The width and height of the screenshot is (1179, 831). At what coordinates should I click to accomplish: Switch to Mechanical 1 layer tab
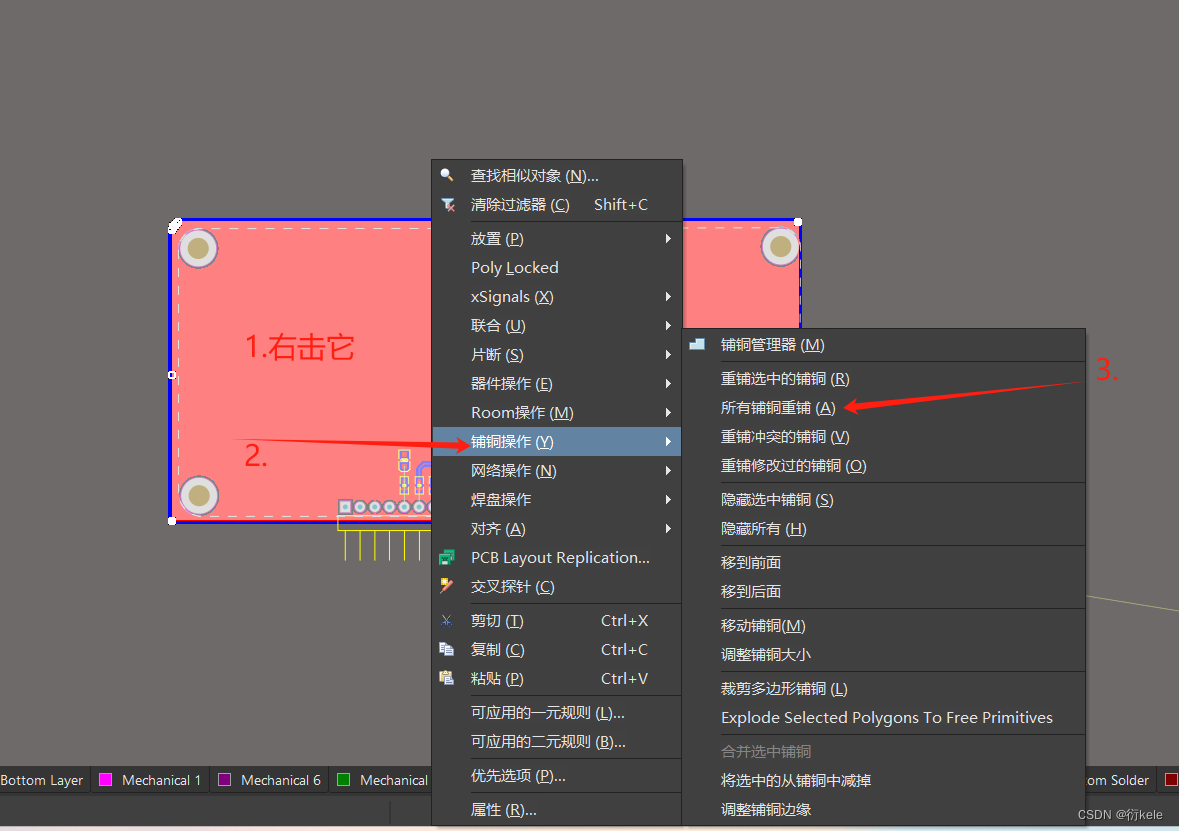click(151, 780)
